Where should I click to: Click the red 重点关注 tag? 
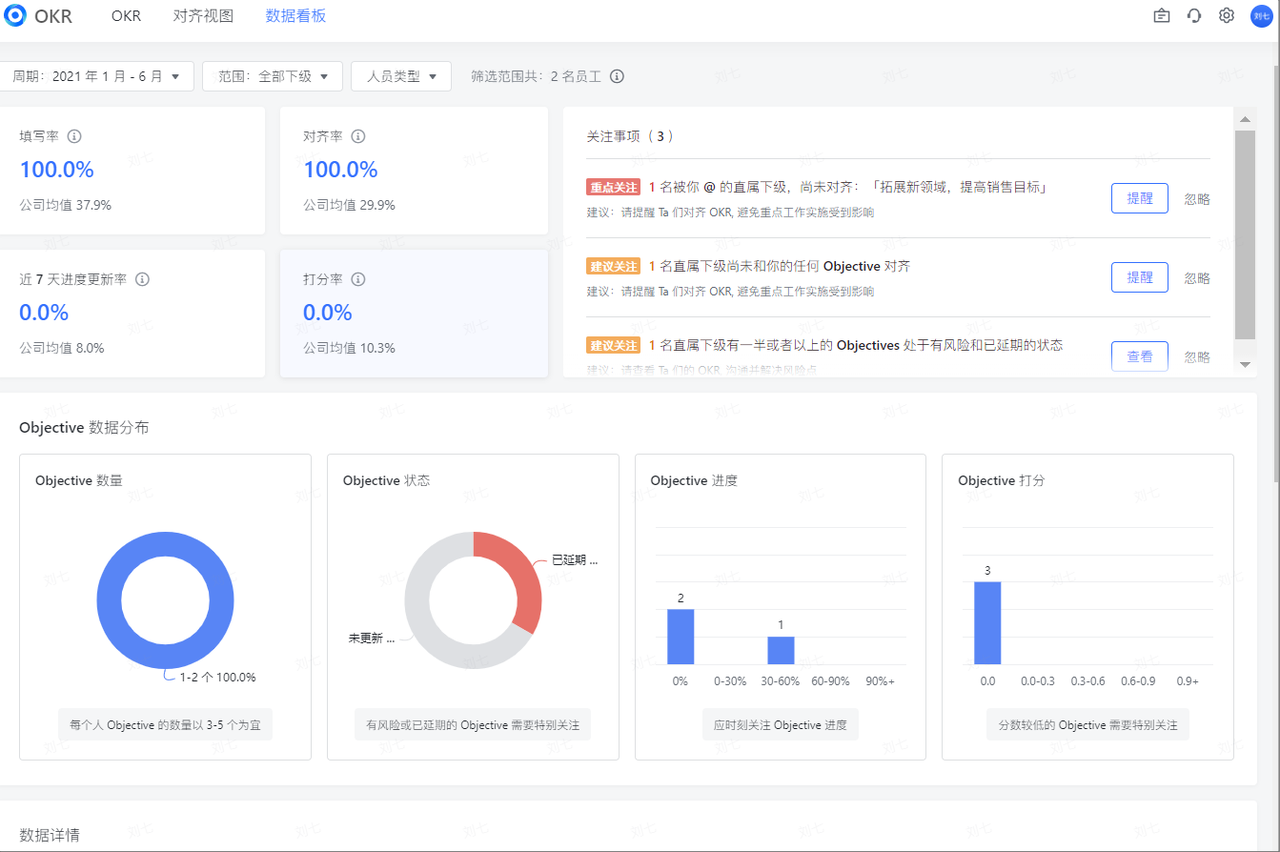tap(613, 187)
